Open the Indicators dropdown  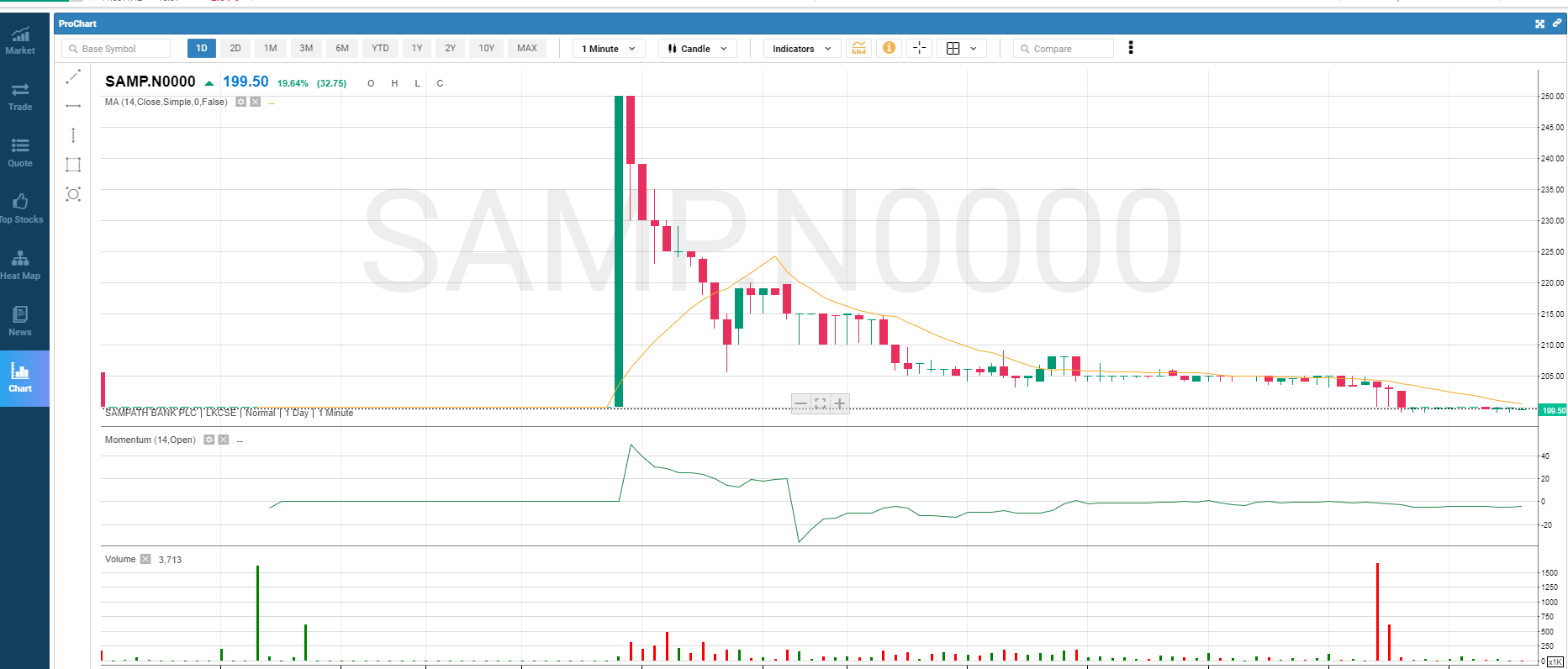click(x=801, y=49)
